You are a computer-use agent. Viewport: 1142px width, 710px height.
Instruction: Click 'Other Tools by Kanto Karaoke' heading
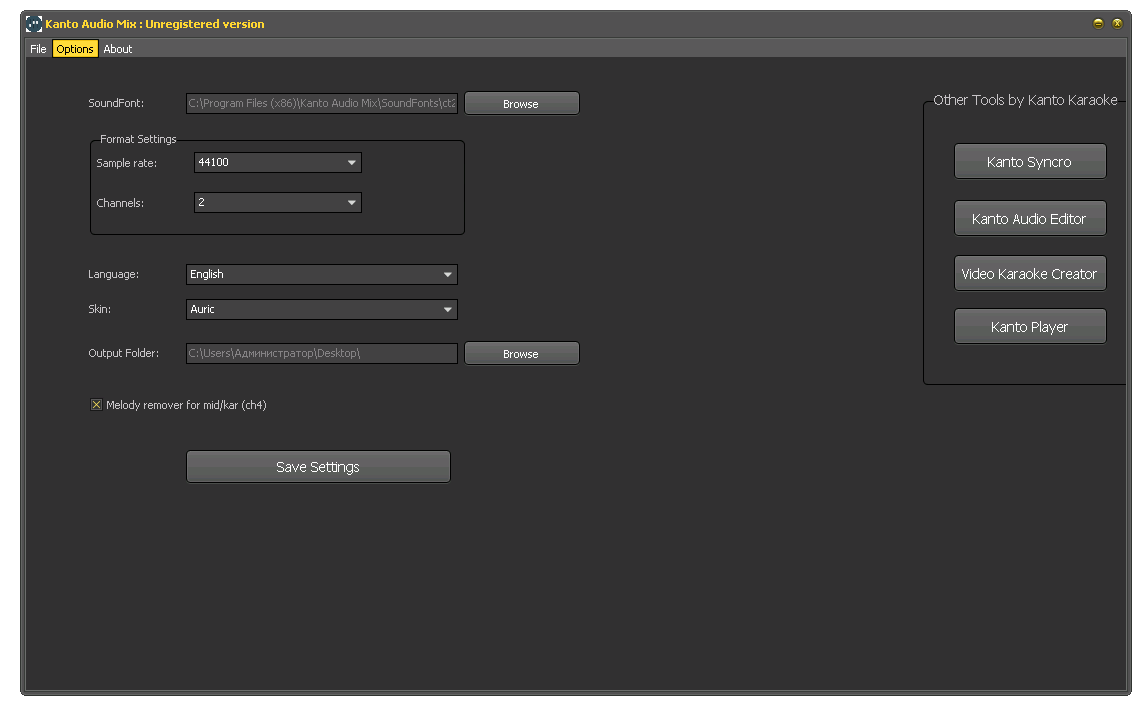(x=1025, y=100)
